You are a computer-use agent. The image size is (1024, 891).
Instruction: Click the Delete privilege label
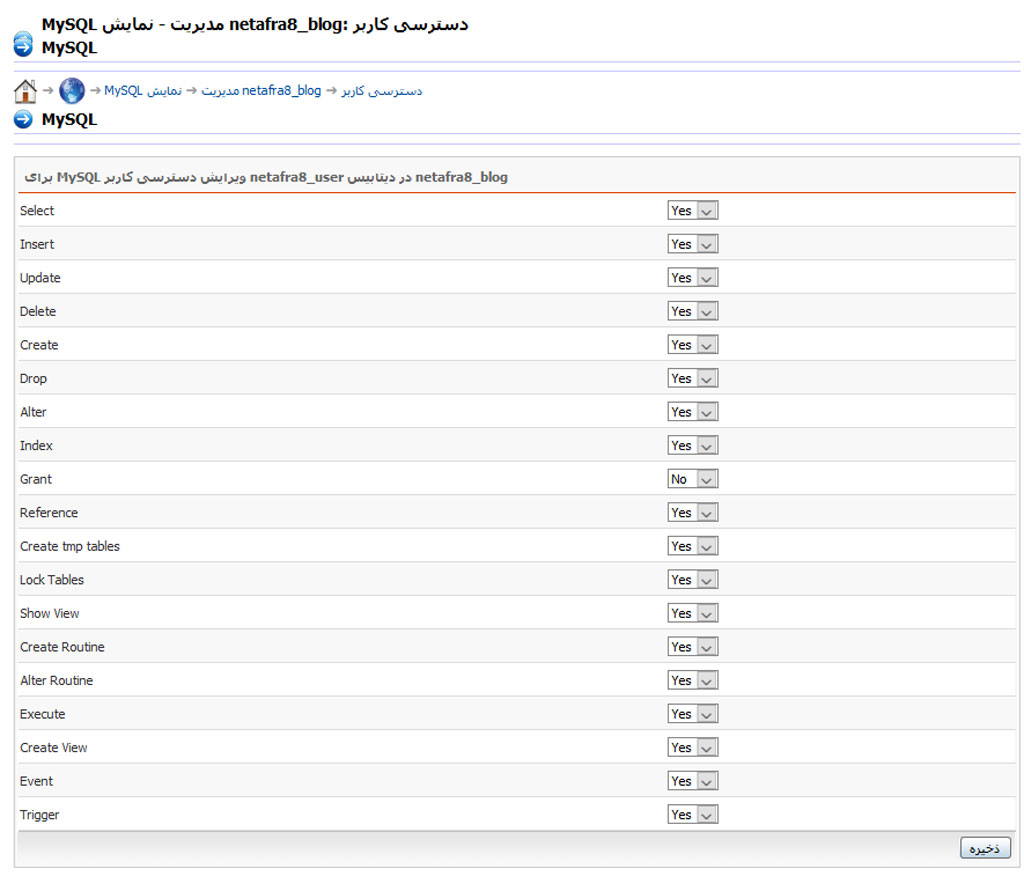pos(38,311)
